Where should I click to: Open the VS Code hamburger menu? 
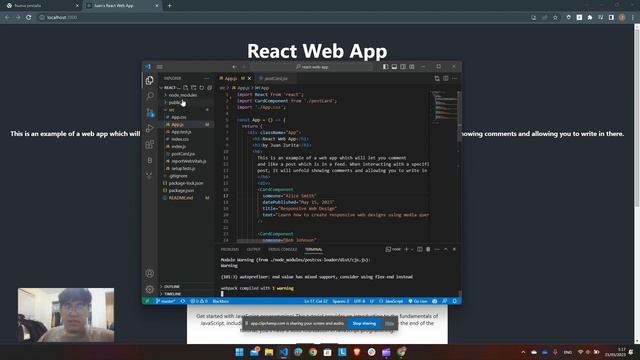pyautogui.click(x=160, y=67)
